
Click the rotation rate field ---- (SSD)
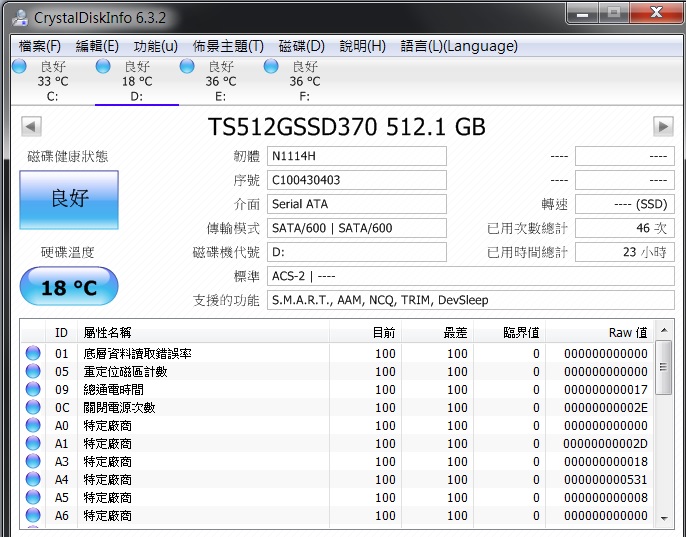tap(625, 204)
